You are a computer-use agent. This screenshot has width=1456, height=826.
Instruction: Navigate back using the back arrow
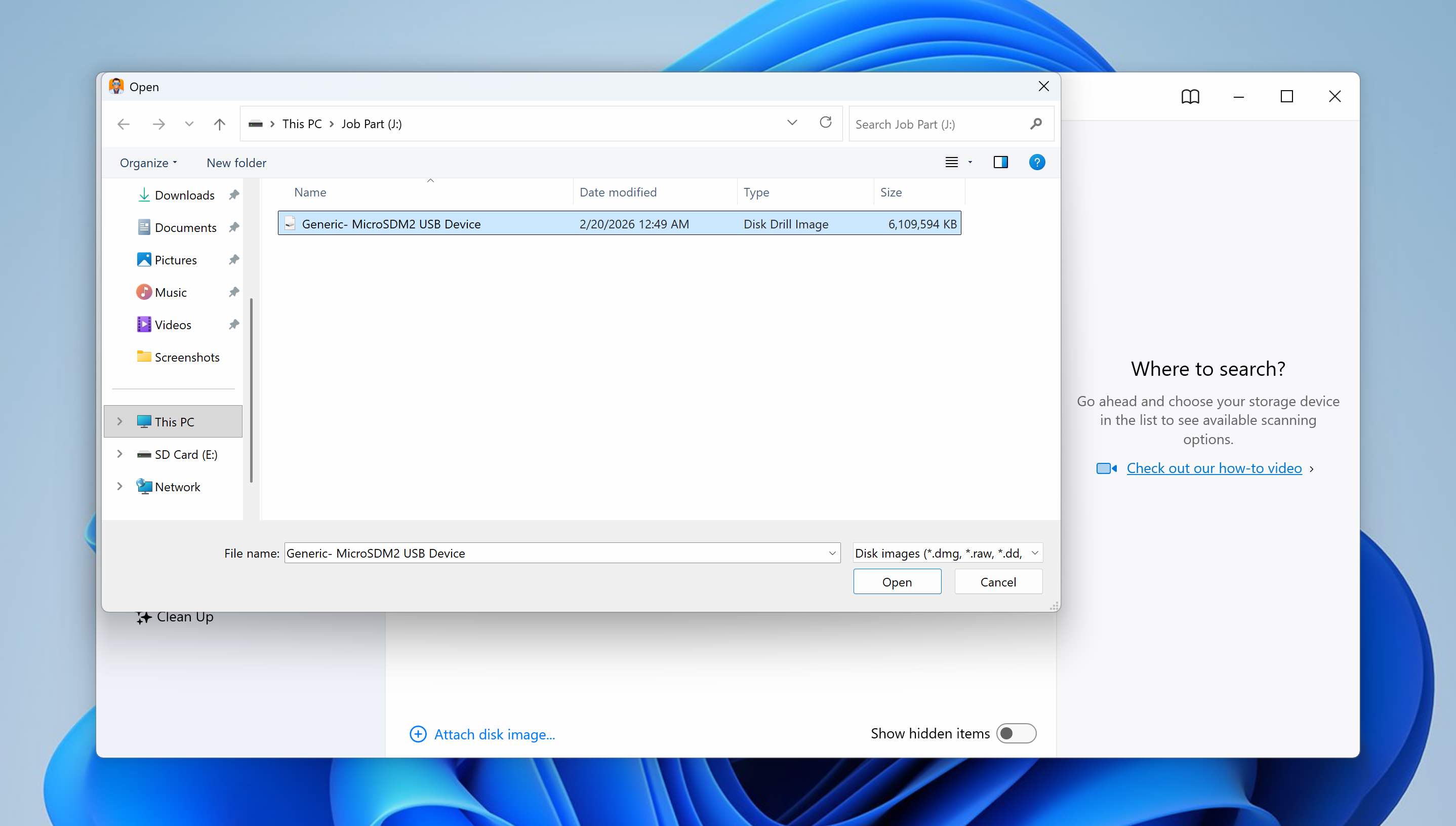tap(123, 124)
